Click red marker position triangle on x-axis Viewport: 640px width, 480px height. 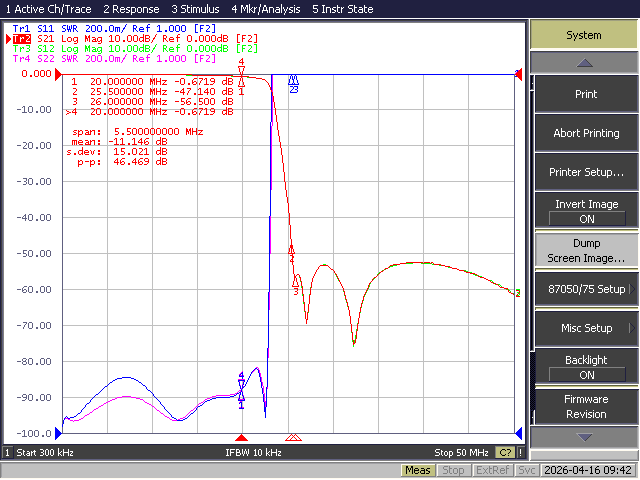coord(241,438)
